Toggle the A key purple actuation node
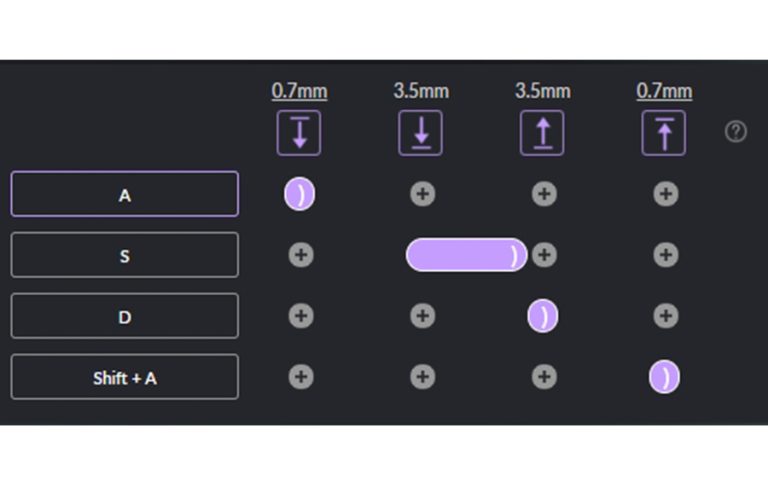The height and width of the screenshot is (486, 768). (x=300, y=194)
